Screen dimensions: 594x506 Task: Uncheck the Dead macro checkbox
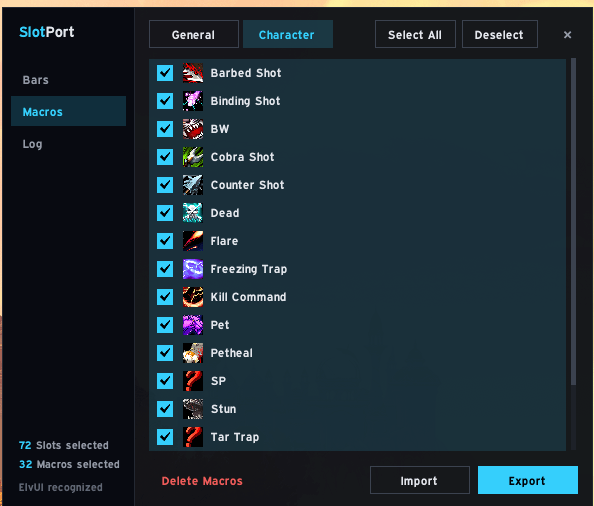pos(165,213)
